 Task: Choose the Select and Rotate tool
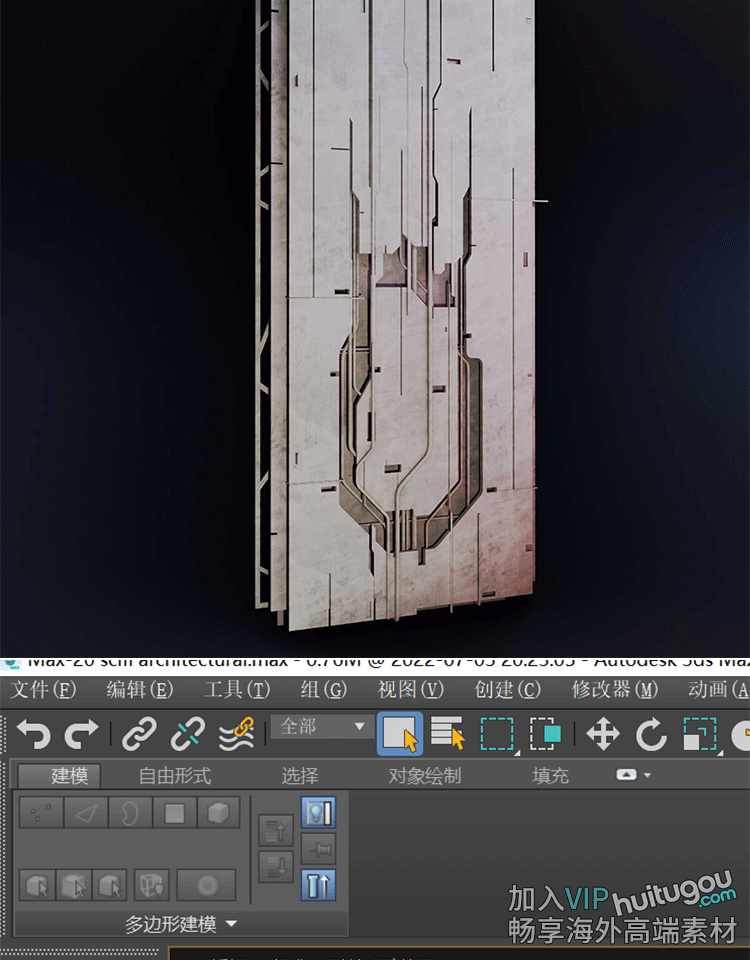[651, 735]
